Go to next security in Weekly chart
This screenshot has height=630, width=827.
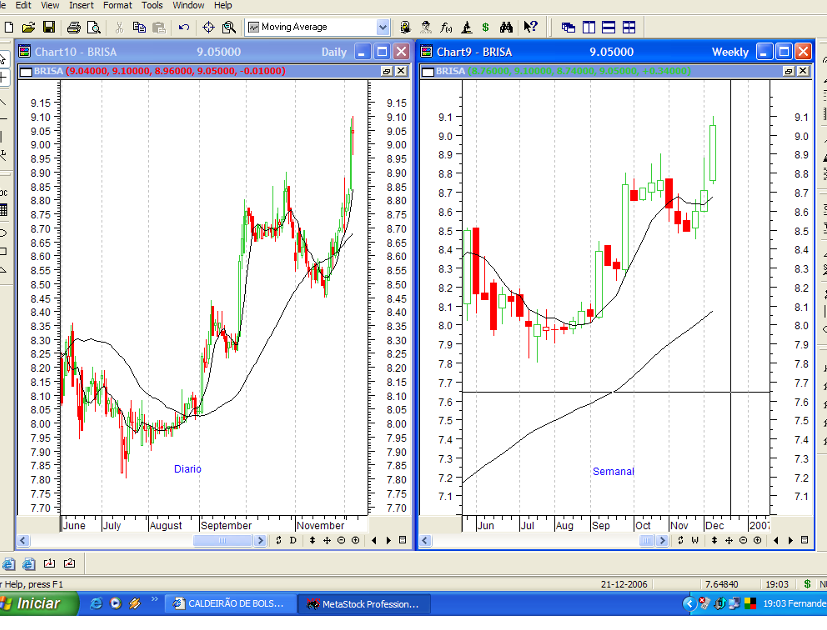point(791,540)
